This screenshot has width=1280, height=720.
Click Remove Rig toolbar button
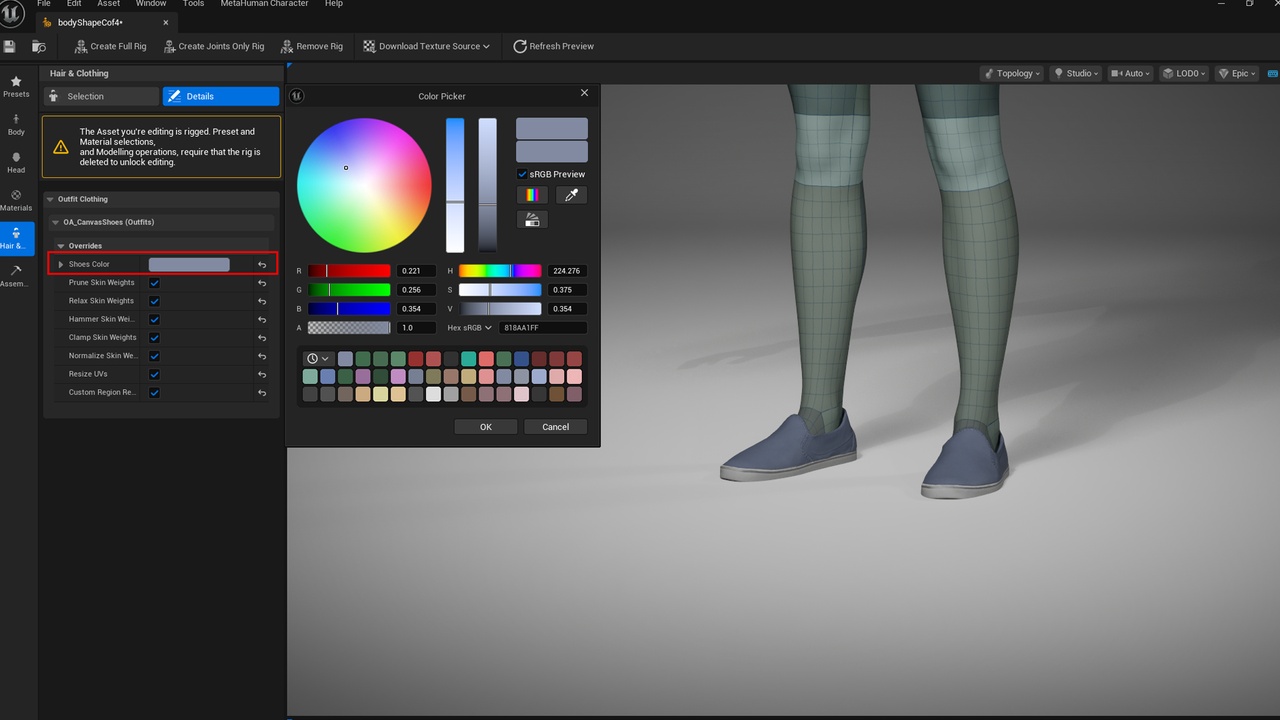click(312, 46)
